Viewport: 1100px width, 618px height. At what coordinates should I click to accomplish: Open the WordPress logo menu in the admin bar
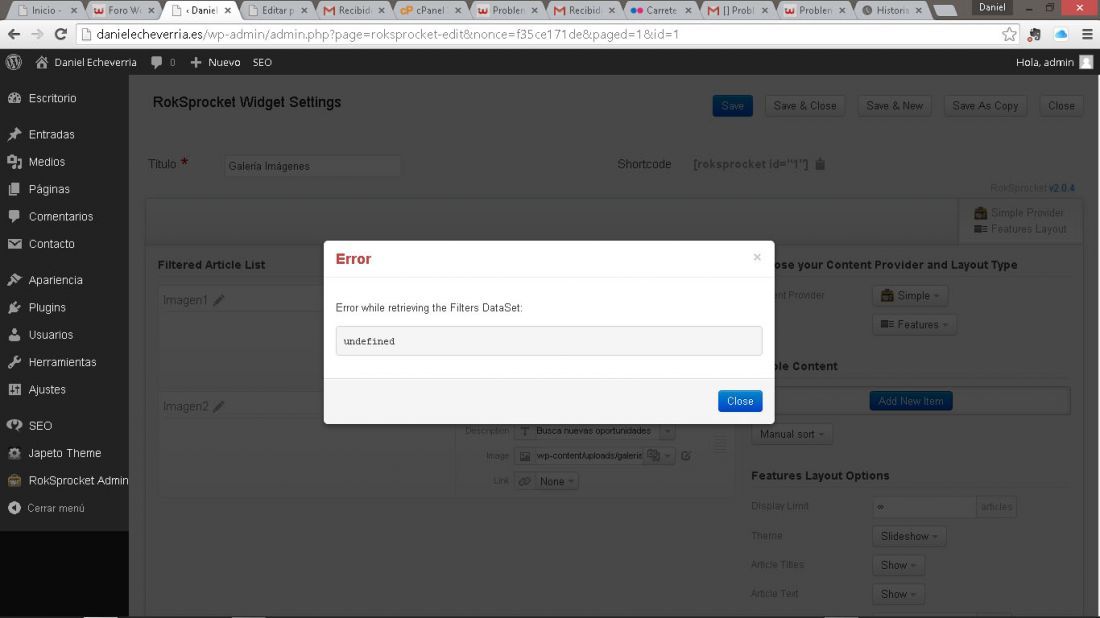tap(14, 62)
